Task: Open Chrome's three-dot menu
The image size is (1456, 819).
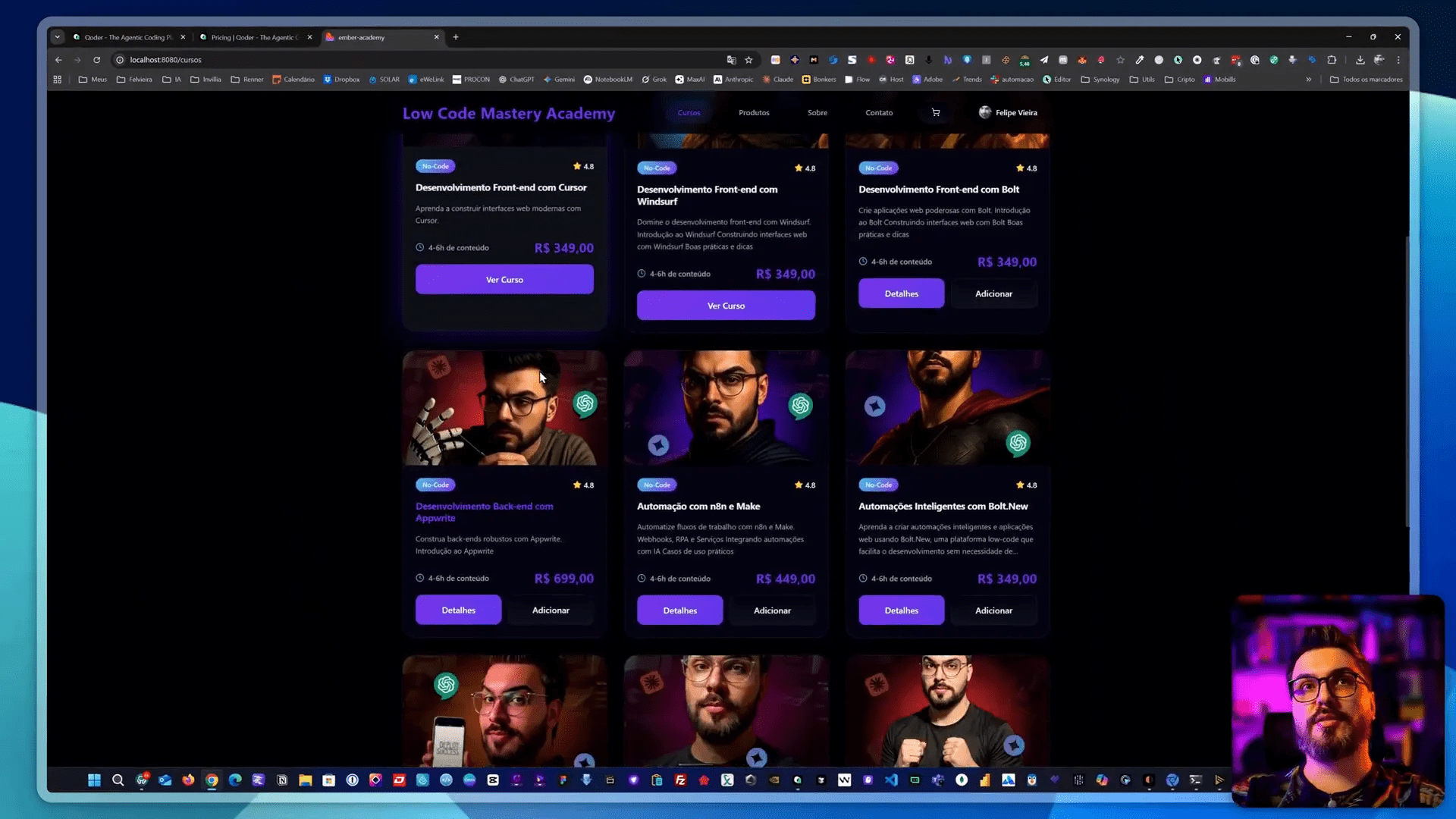Action: point(1398,60)
